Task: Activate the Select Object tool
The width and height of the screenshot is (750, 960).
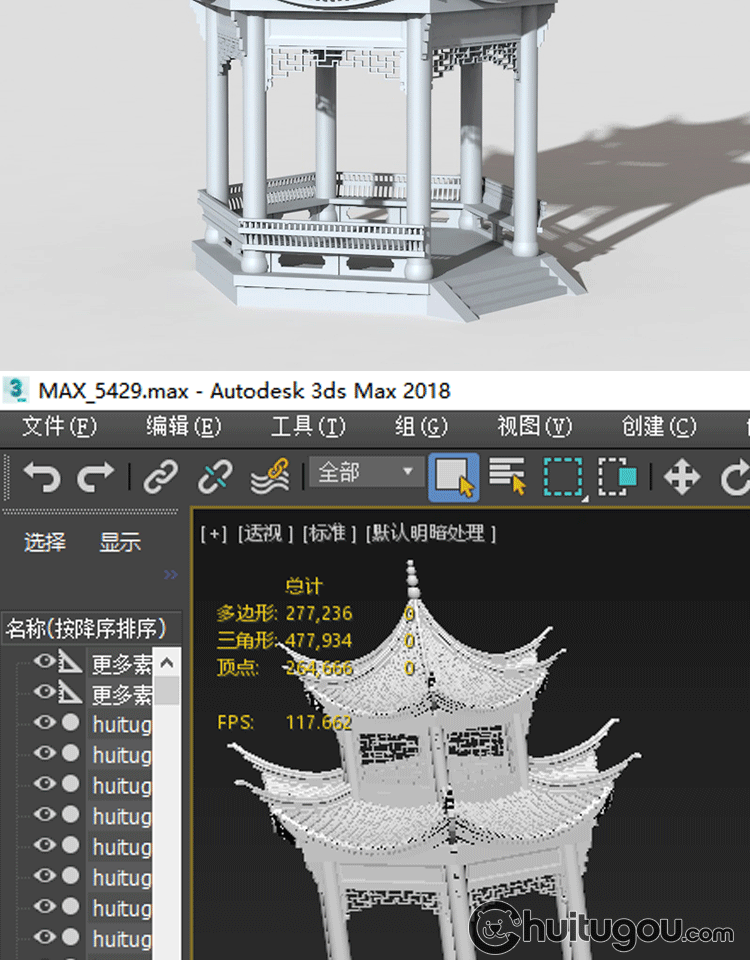Action: [x=453, y=478]
